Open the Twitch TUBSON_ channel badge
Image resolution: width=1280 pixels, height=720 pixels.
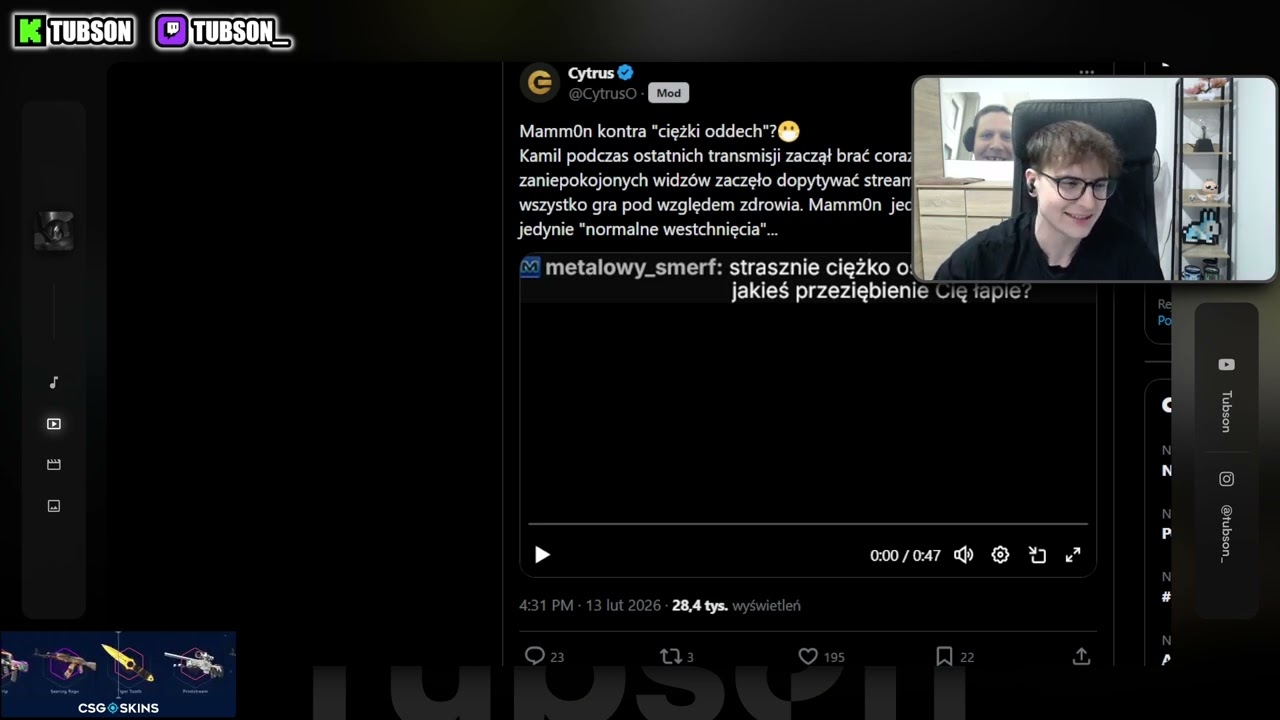click(x=223, y=32)
